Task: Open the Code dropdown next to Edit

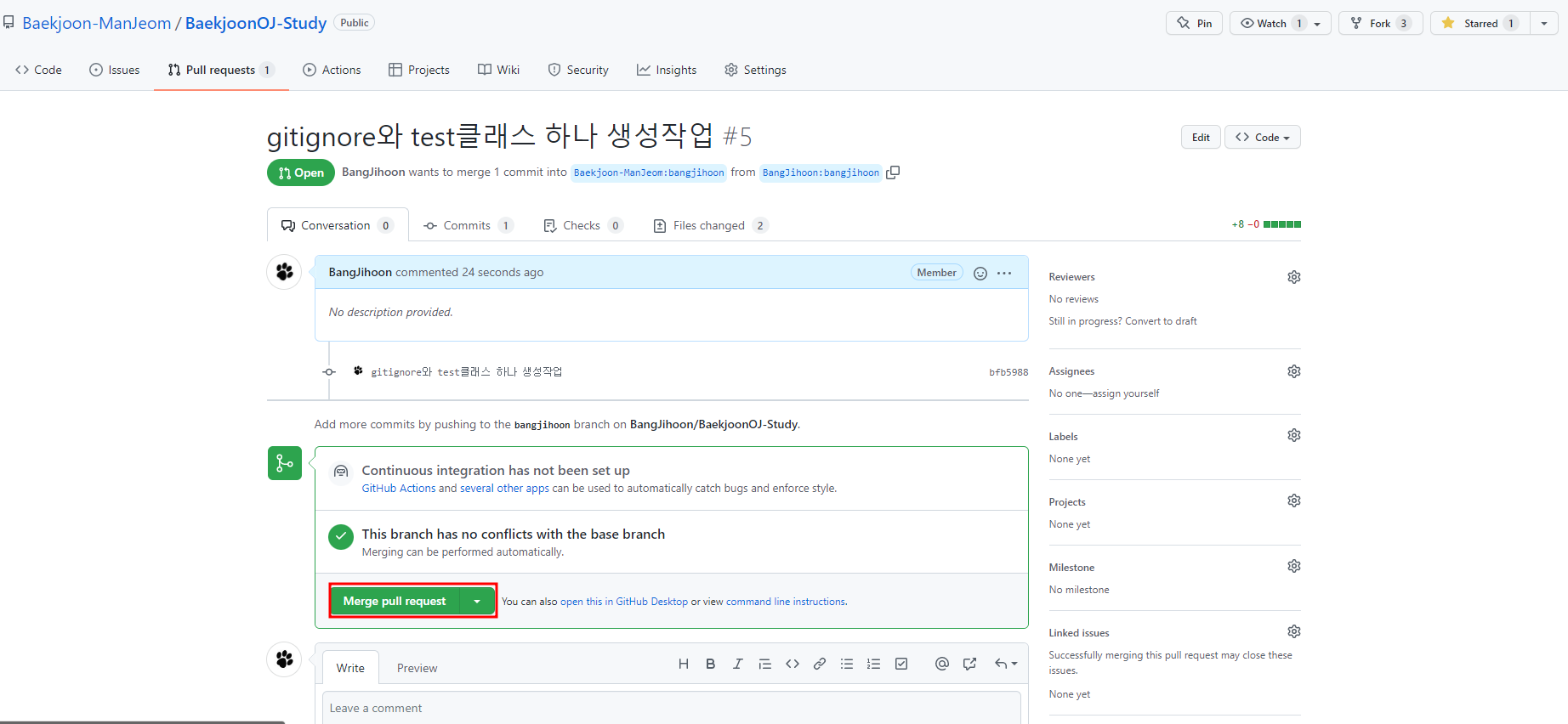Action: (1262, 137)
